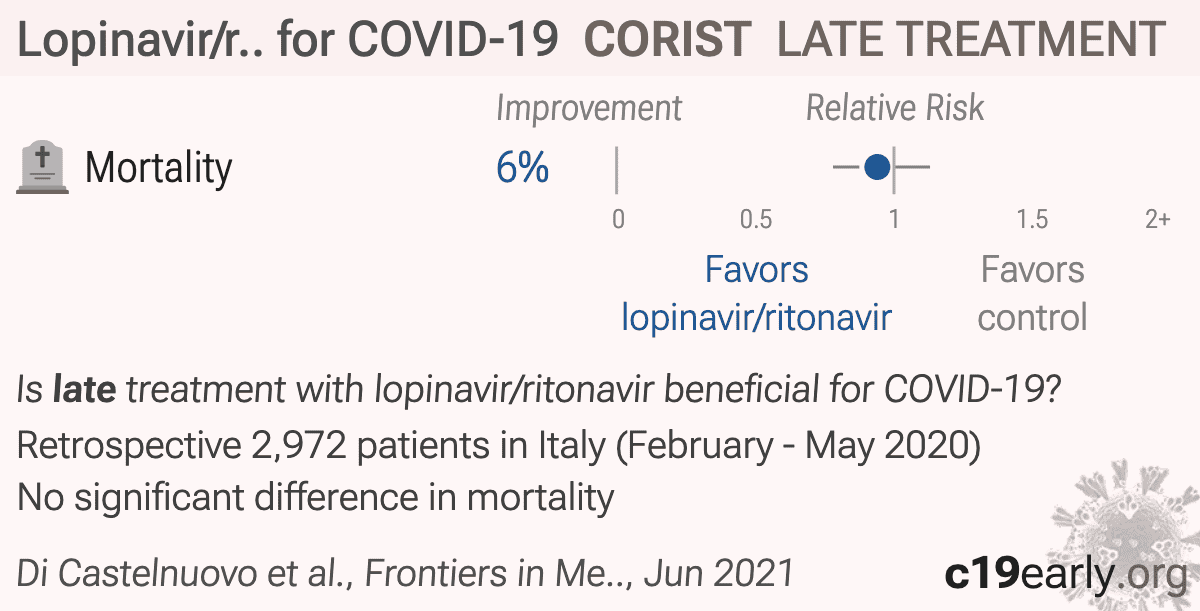
Task: Click the blue relative risk data point
Action: click(x=878, y=167)
